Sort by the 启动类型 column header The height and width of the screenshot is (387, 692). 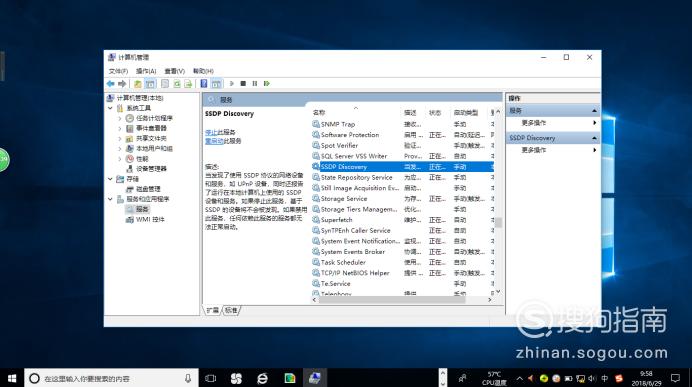pyautogui.click(x=466, y=113)
